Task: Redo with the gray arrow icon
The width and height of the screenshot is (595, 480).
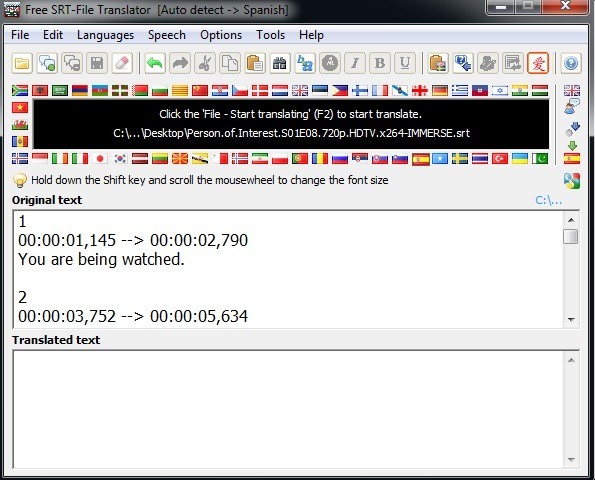Action: (x=180, y=63)
